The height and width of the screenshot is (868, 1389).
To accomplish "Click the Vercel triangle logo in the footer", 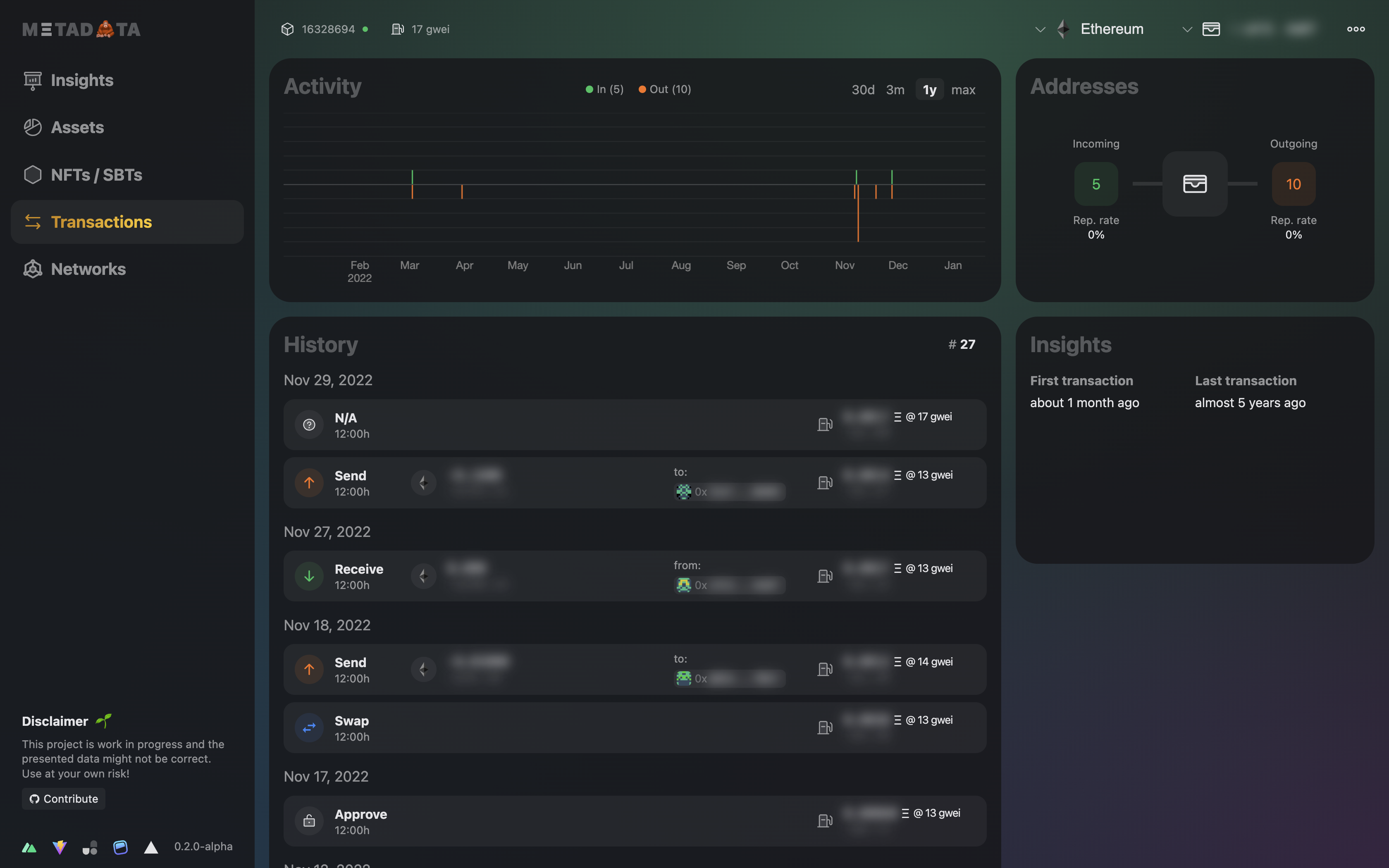I will tap(151, 847).
